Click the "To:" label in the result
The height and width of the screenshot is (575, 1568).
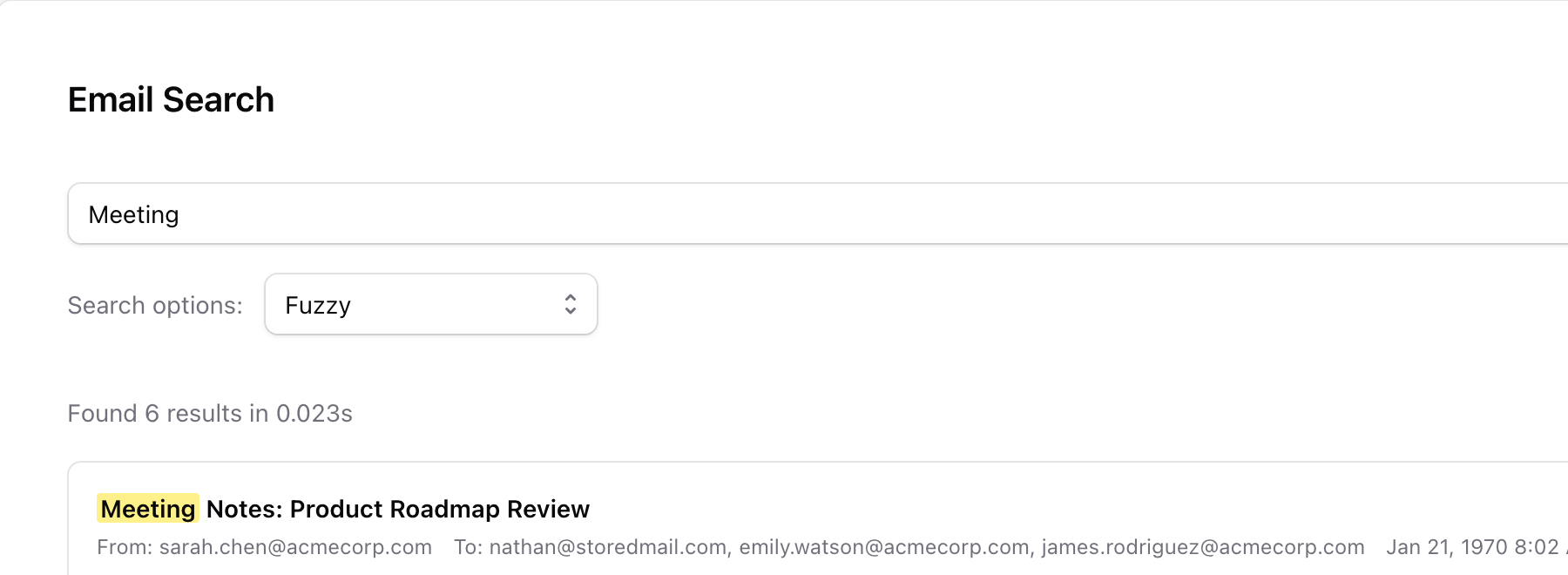point(468,548)
